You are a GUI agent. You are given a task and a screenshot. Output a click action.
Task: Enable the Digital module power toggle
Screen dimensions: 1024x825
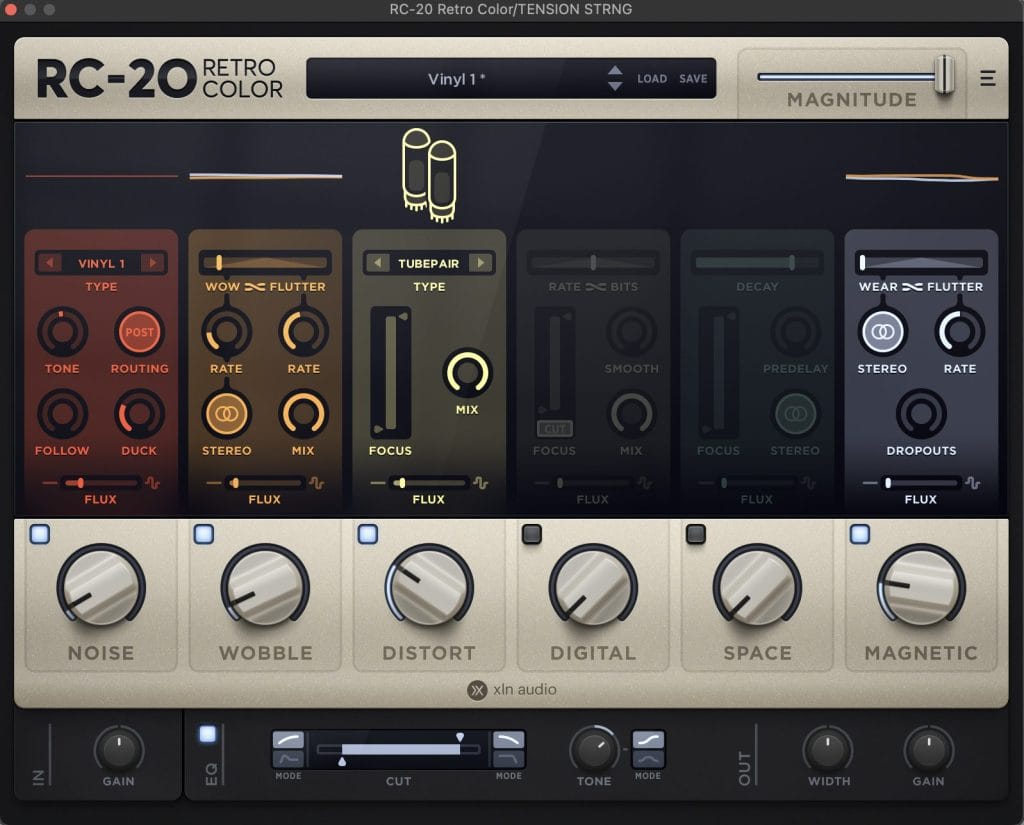[532, 534]
